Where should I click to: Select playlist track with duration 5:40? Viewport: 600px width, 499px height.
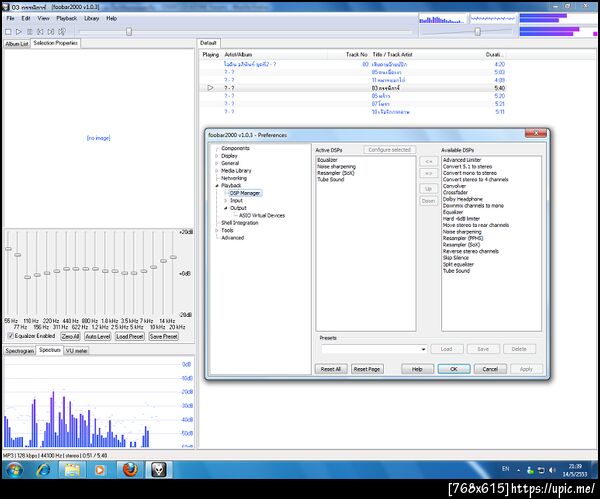pyautogui.click(x=354, y=88)
